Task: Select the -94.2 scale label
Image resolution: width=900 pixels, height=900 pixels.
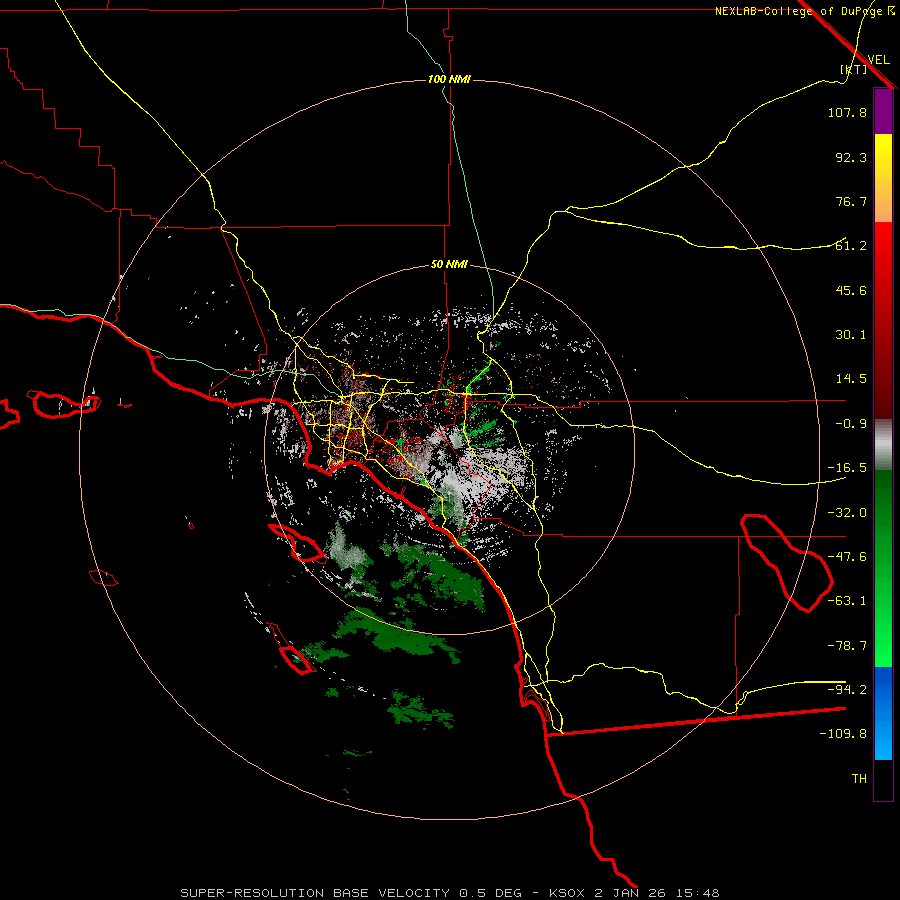Action: tap(847, 690)
